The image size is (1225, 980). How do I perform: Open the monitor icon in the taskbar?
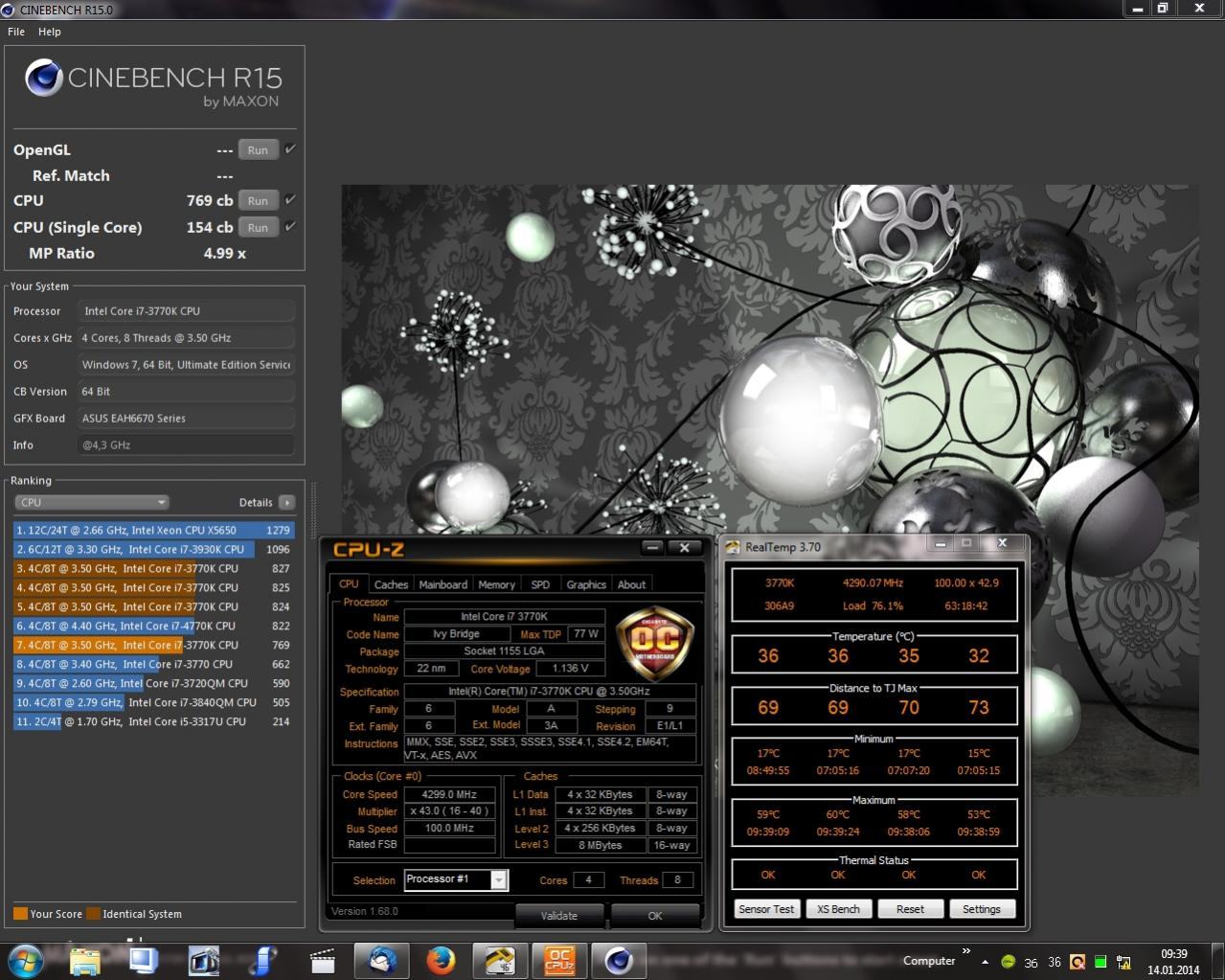144,960
